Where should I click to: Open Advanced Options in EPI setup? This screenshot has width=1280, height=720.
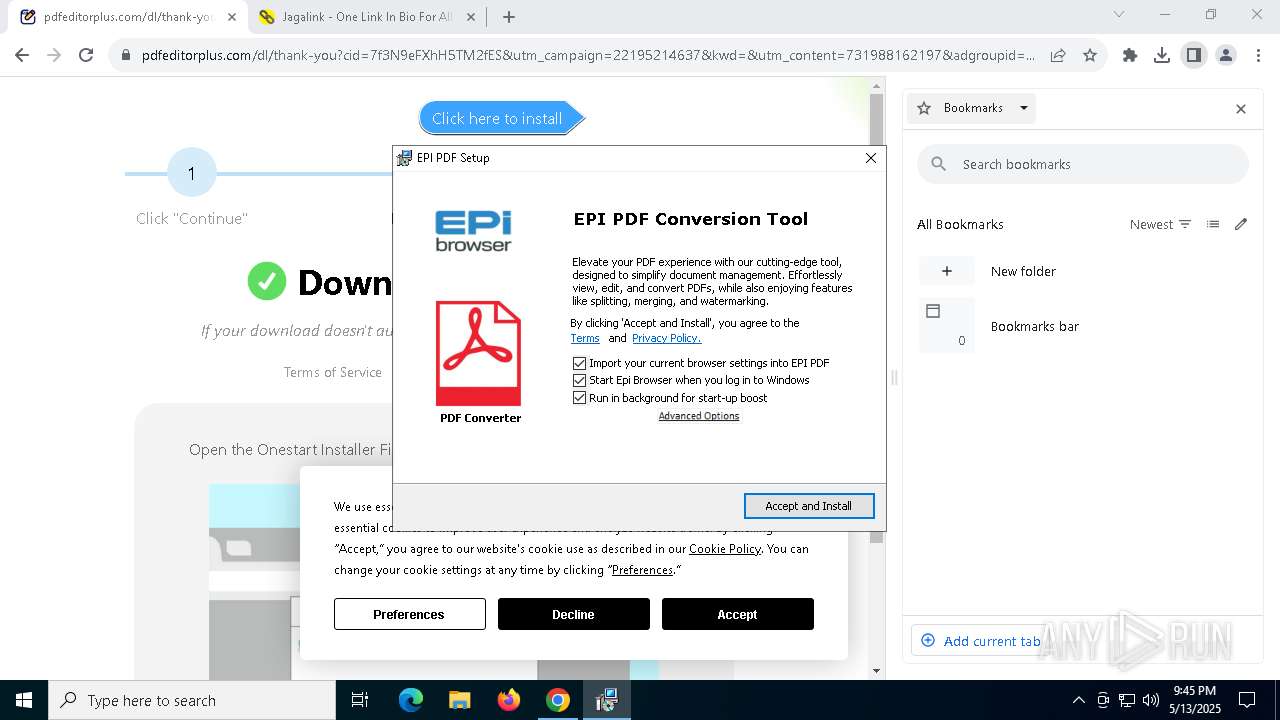pyautogui.click(x=699, y=416)
